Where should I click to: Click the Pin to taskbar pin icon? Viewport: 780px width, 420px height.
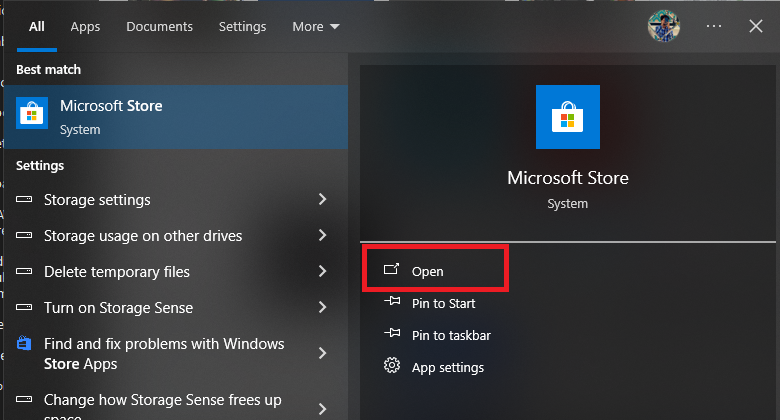(x=392, y=335)
